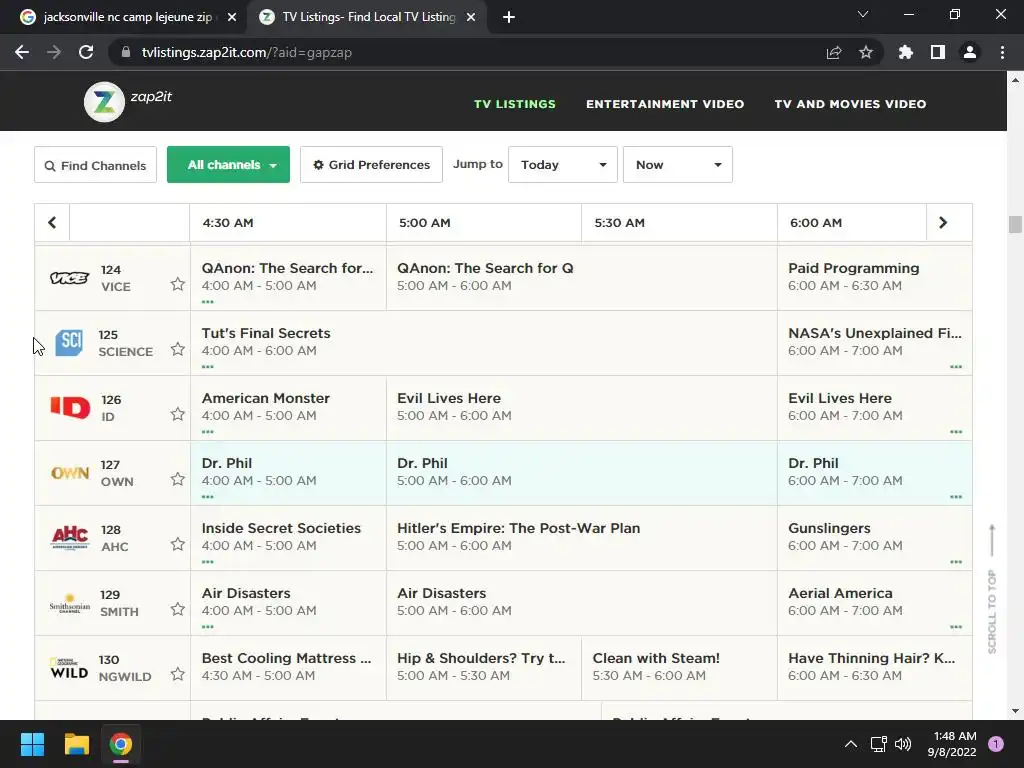Open the VICE channel logo
1024x768 pixels.
(69, 278)
